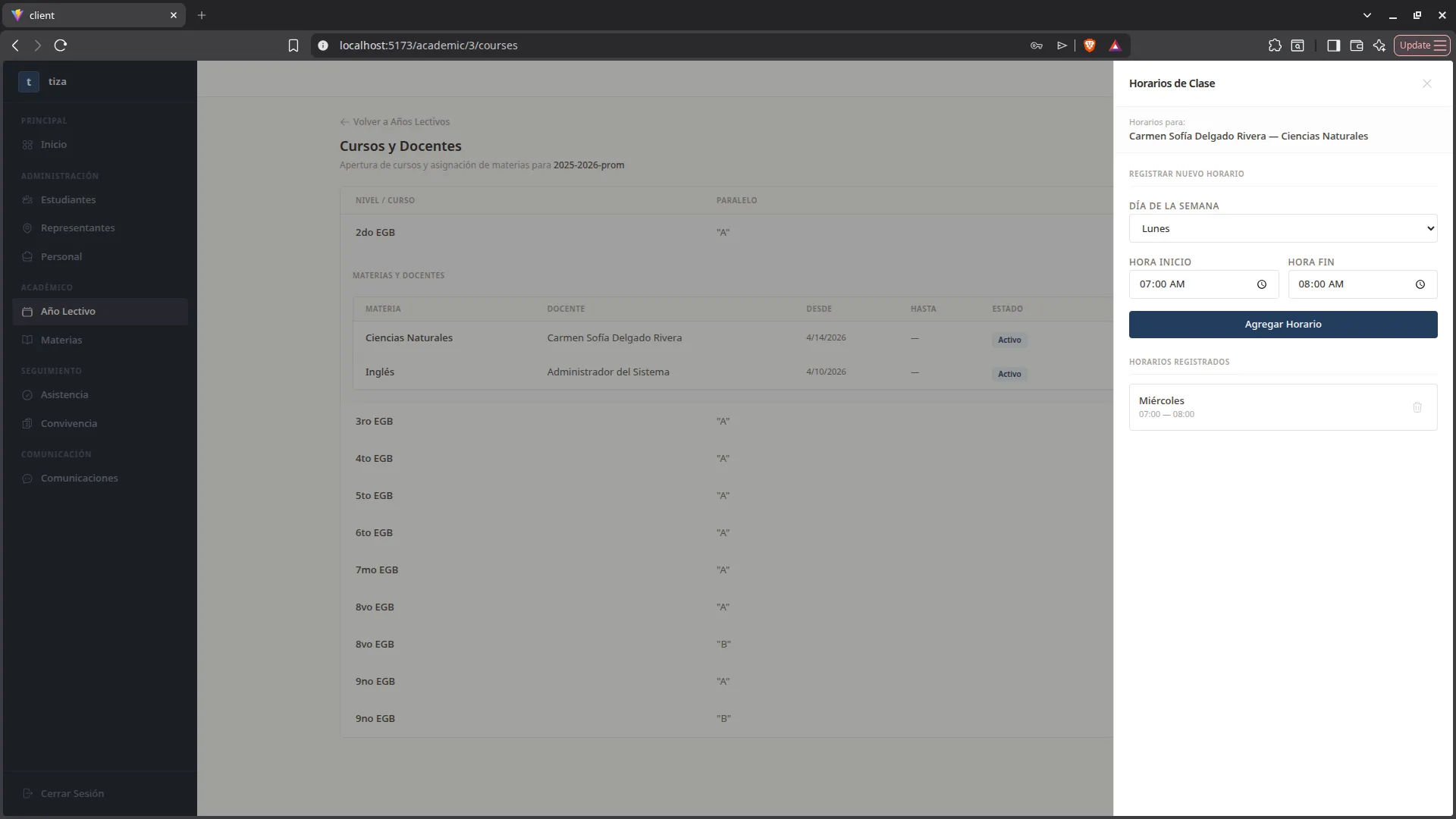The height and width of the screenshot is (819, 1456).
Task: Expand the 3ro EGB course row
Action: click(726, 422)
